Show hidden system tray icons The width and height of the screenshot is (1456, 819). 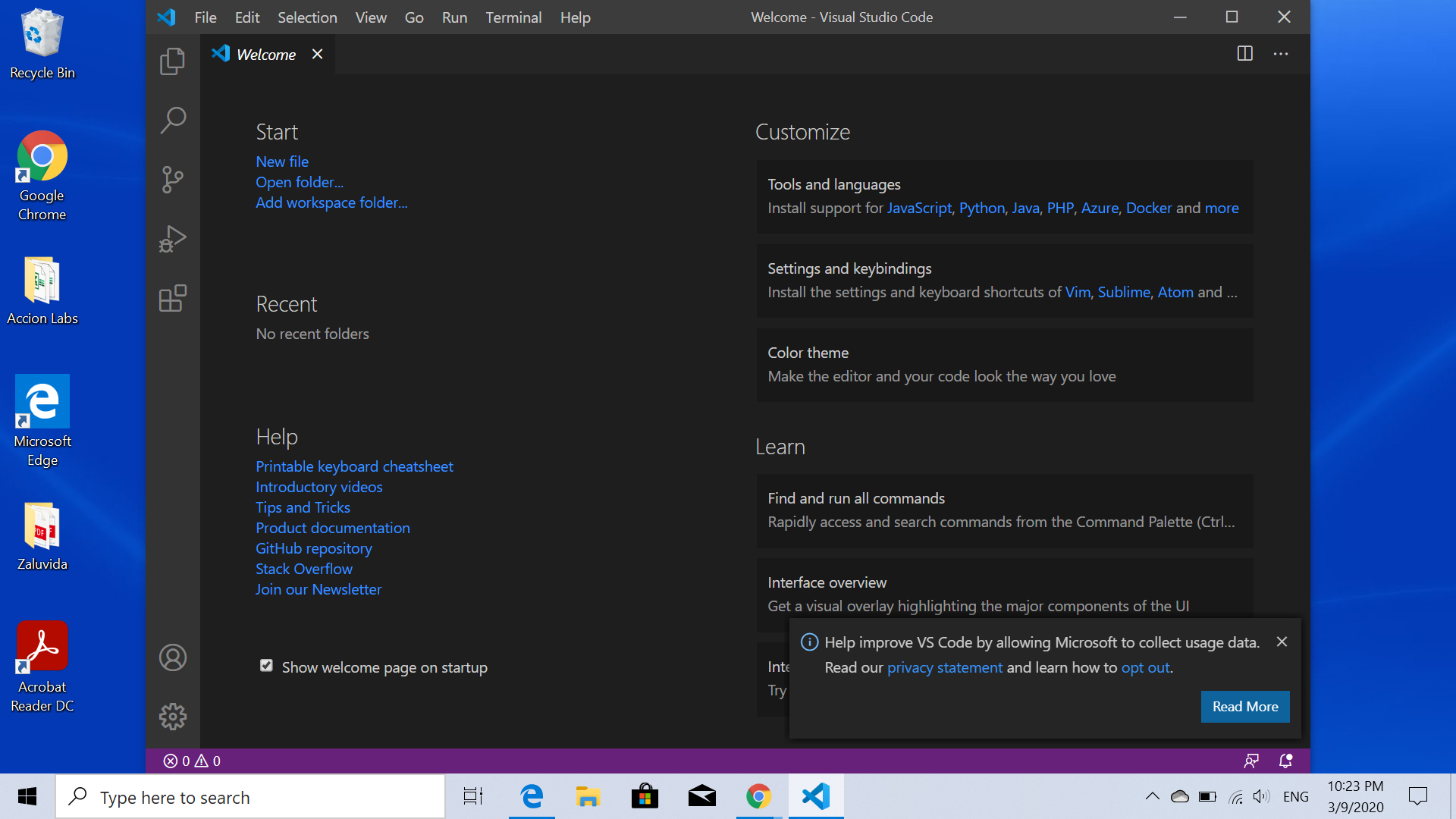tap(1152, 796)
